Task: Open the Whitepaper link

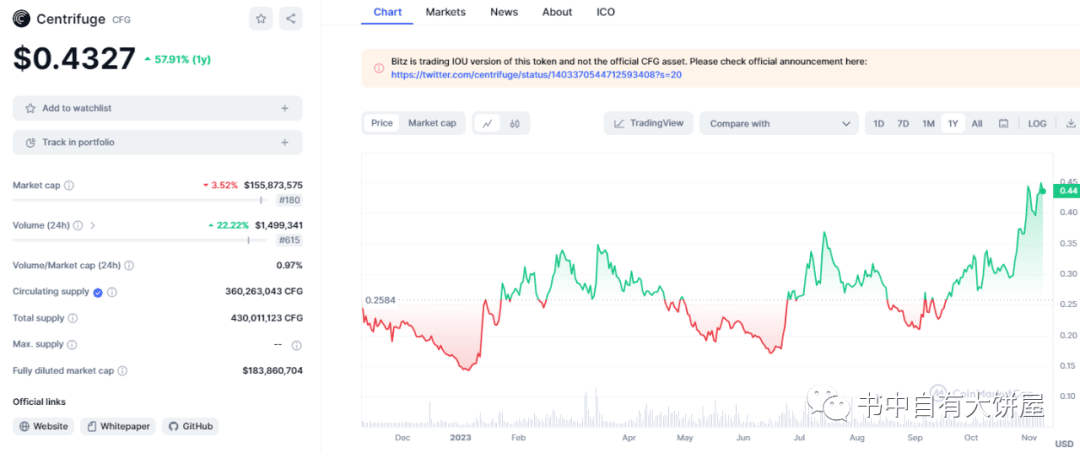Action: [118, 427]
